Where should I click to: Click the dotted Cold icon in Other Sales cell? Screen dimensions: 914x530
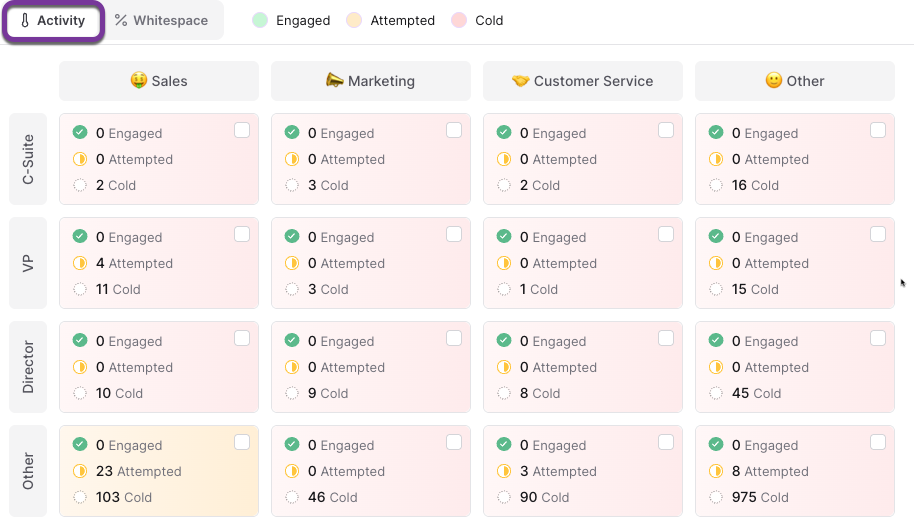[80, 497]
